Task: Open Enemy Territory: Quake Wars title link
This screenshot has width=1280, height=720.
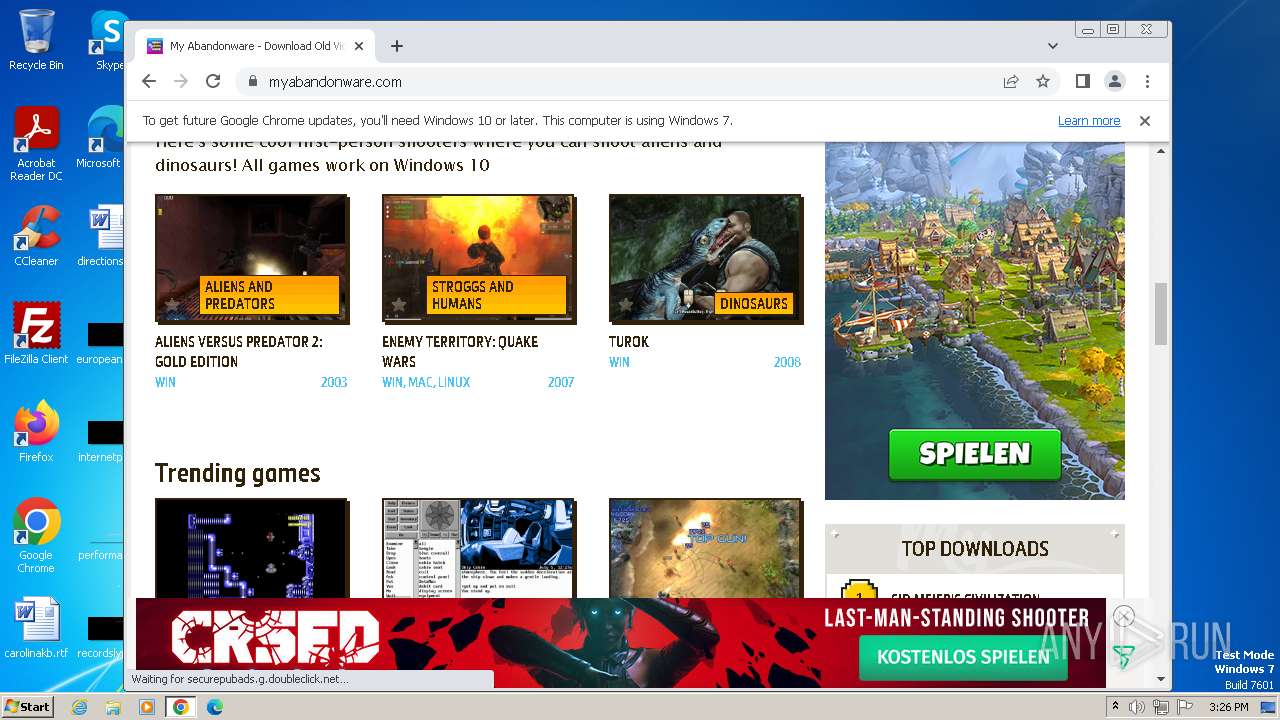Action: click(460, 352)
